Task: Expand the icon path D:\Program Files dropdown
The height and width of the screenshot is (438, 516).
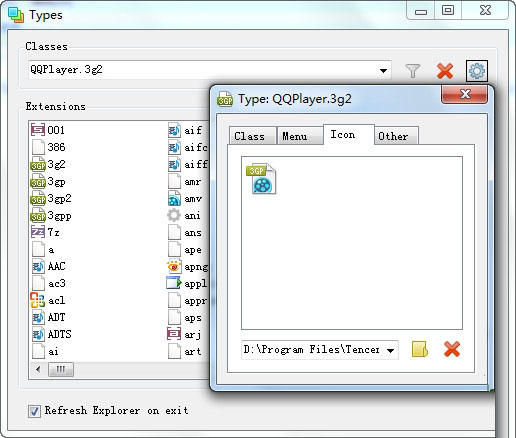Action: (x=390, y=350)
